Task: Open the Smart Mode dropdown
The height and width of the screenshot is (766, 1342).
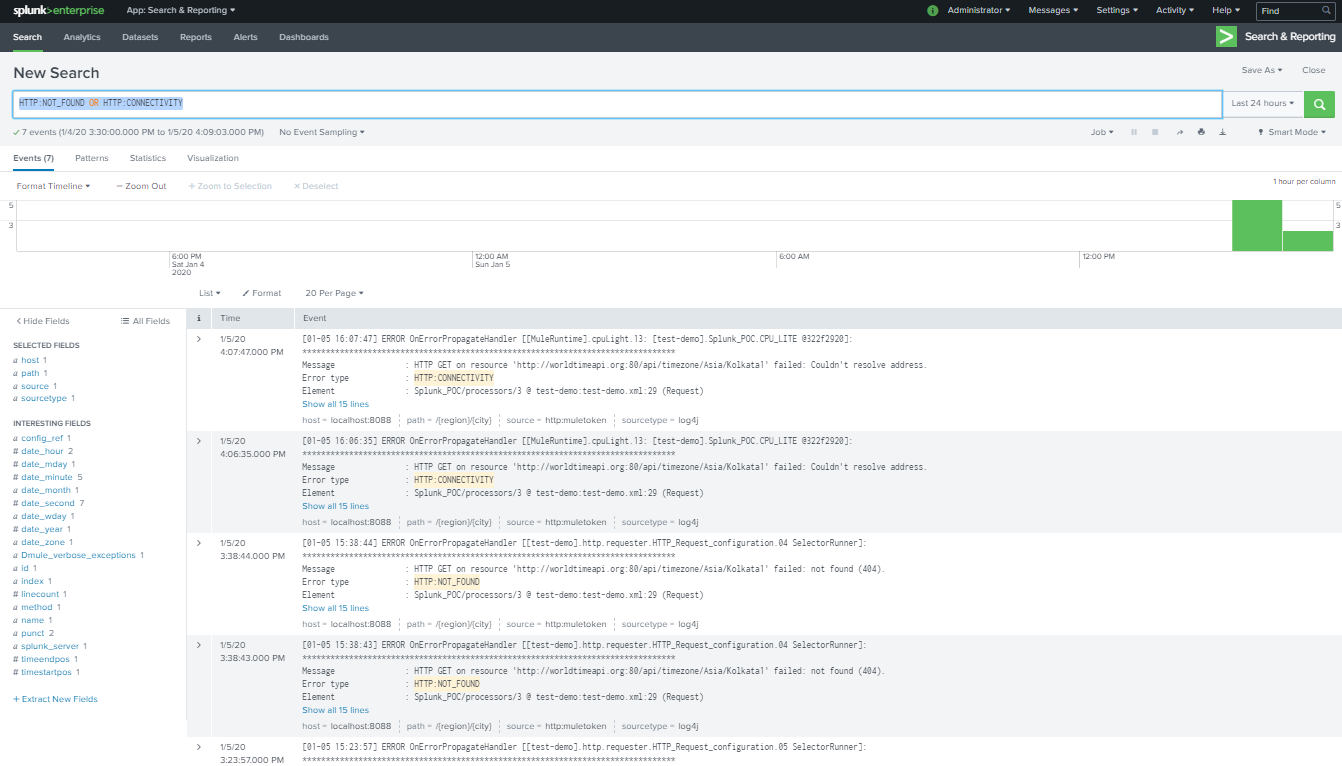Action: click(x=1292, y=132)
